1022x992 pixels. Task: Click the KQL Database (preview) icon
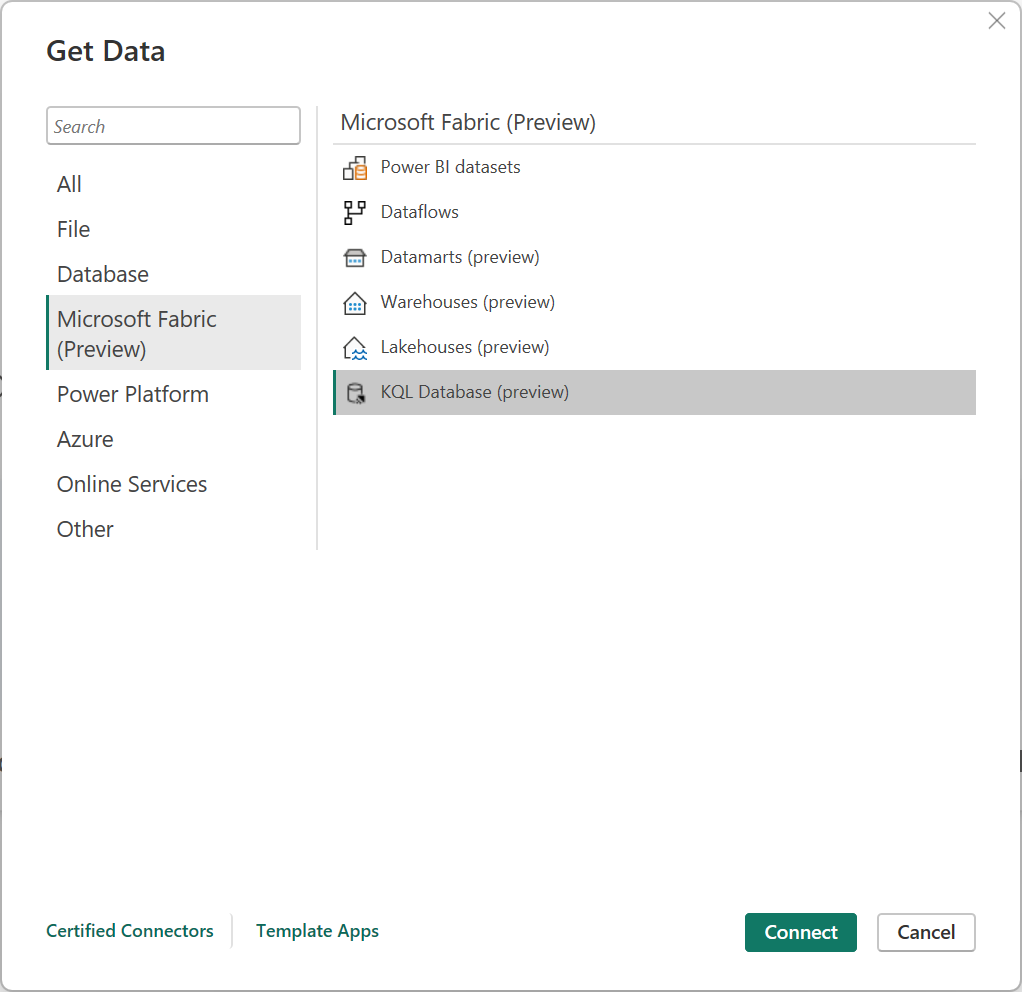358,392
